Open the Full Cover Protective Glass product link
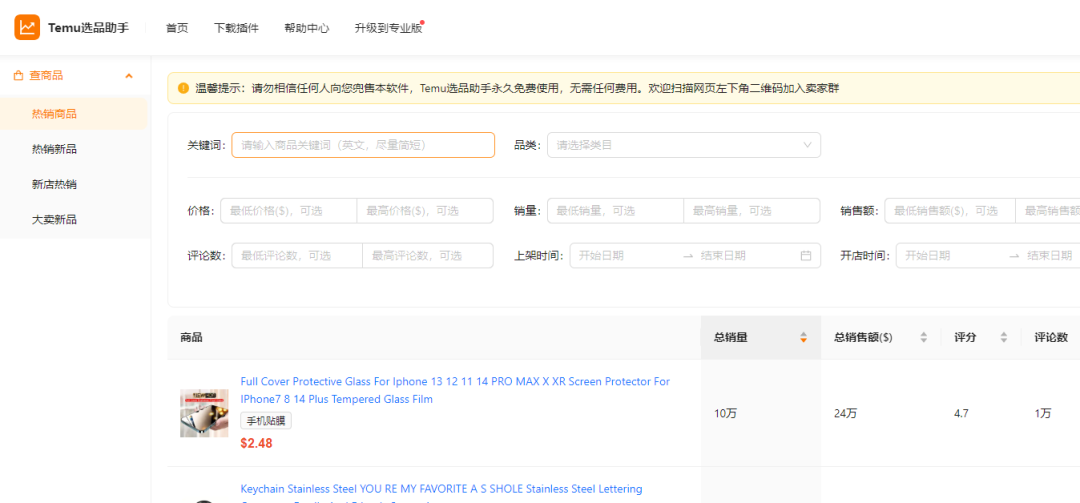The image size is (1080, 503). [455, 390]
